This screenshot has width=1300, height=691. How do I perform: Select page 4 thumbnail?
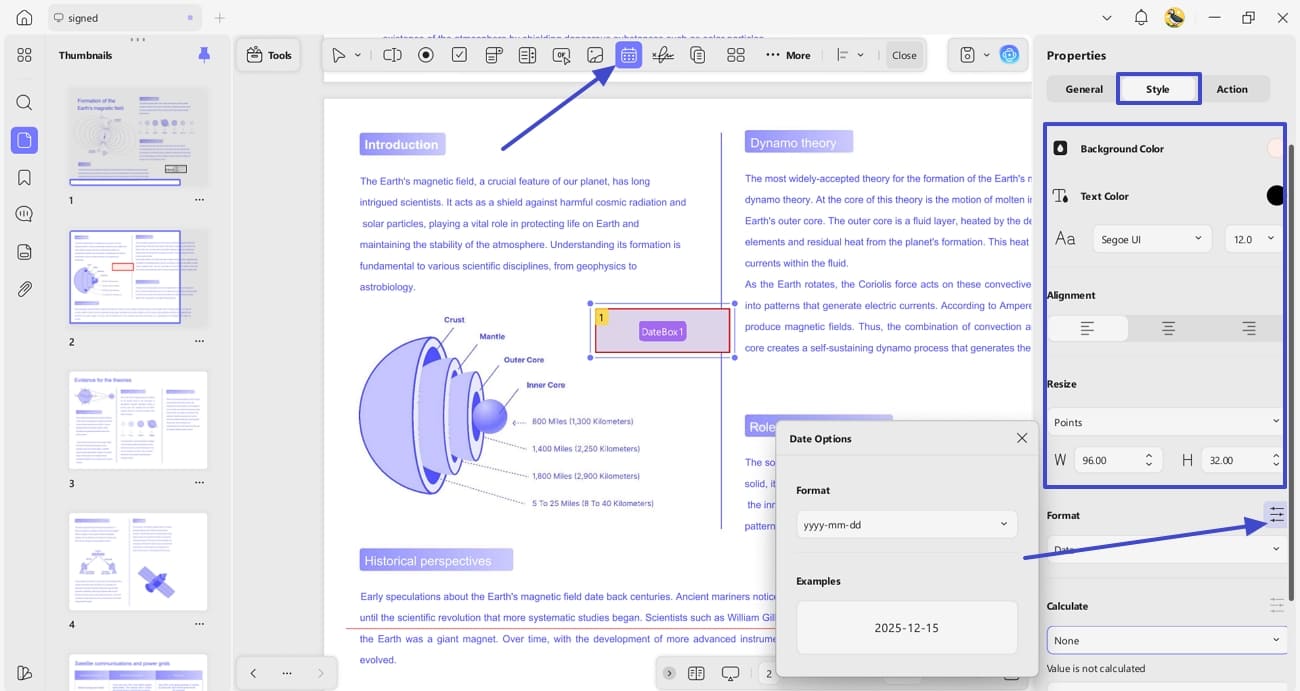(138, 562)
